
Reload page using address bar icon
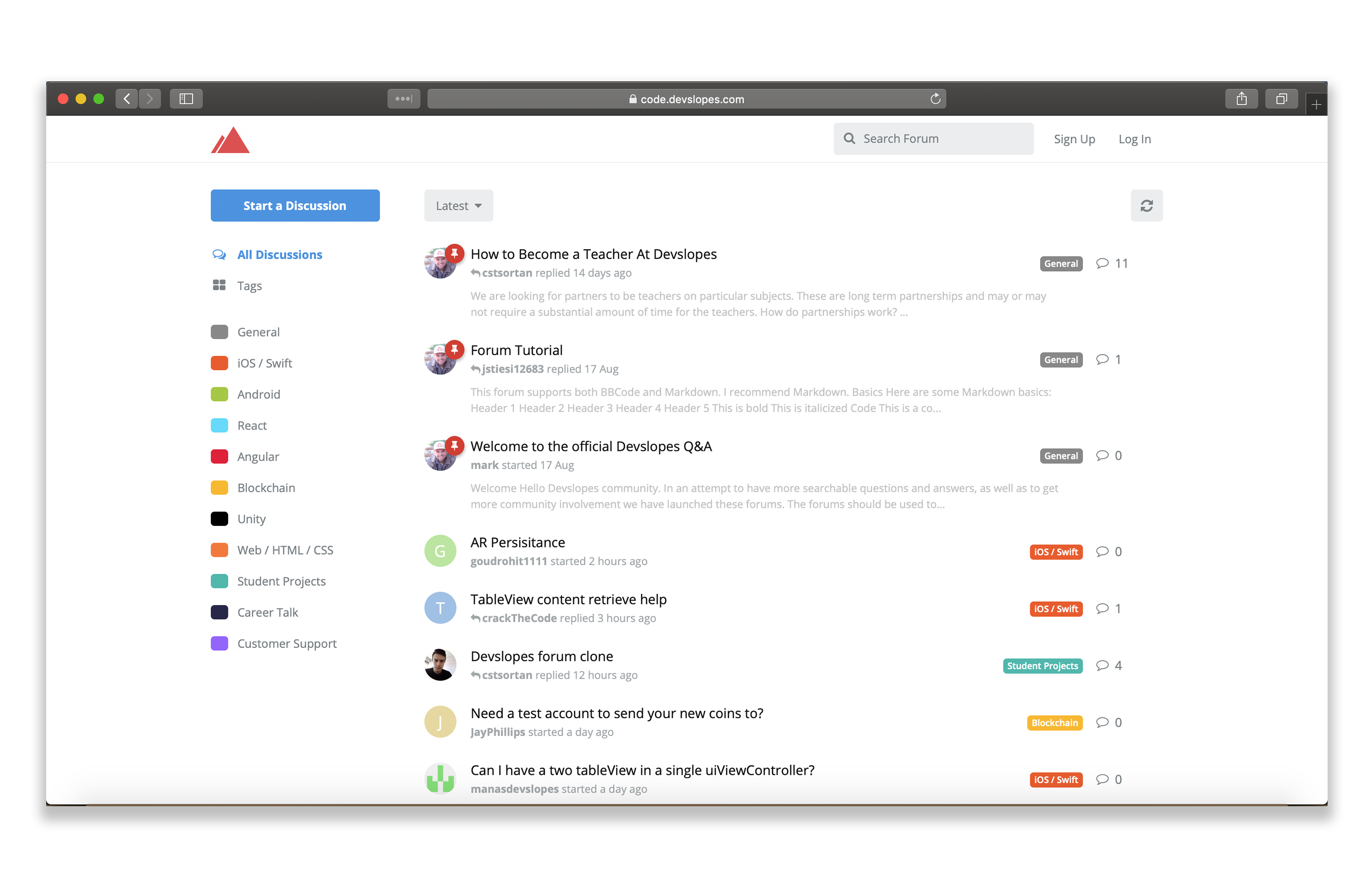pos(935,99)
